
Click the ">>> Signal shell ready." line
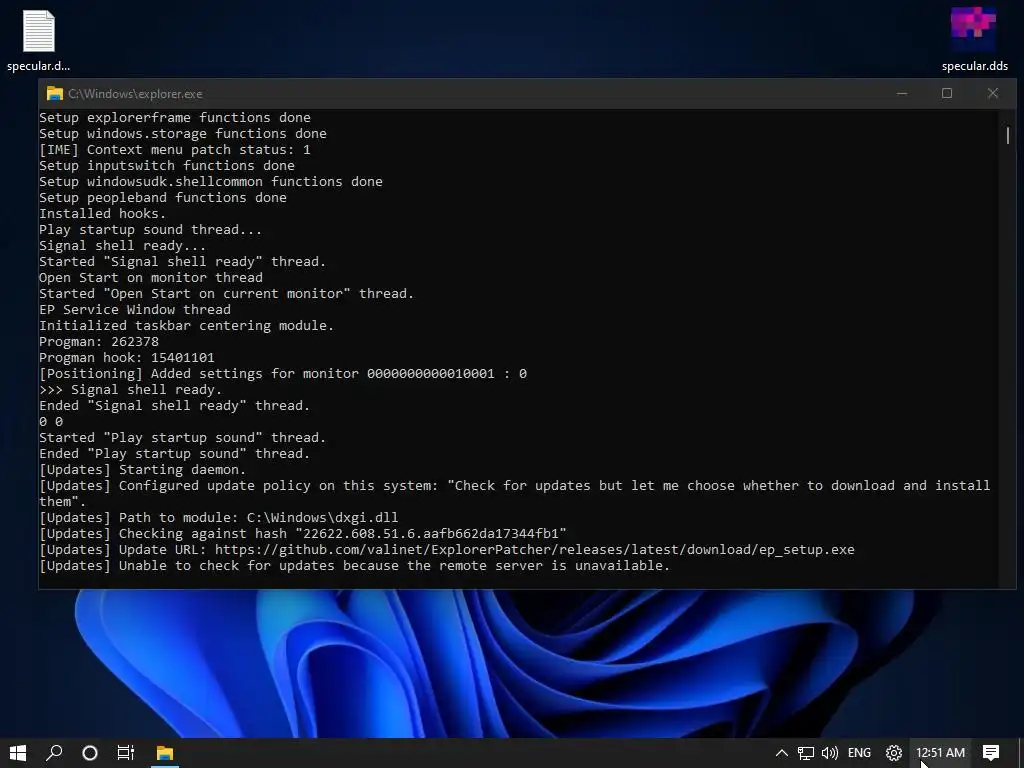click(x=130, y=390)
